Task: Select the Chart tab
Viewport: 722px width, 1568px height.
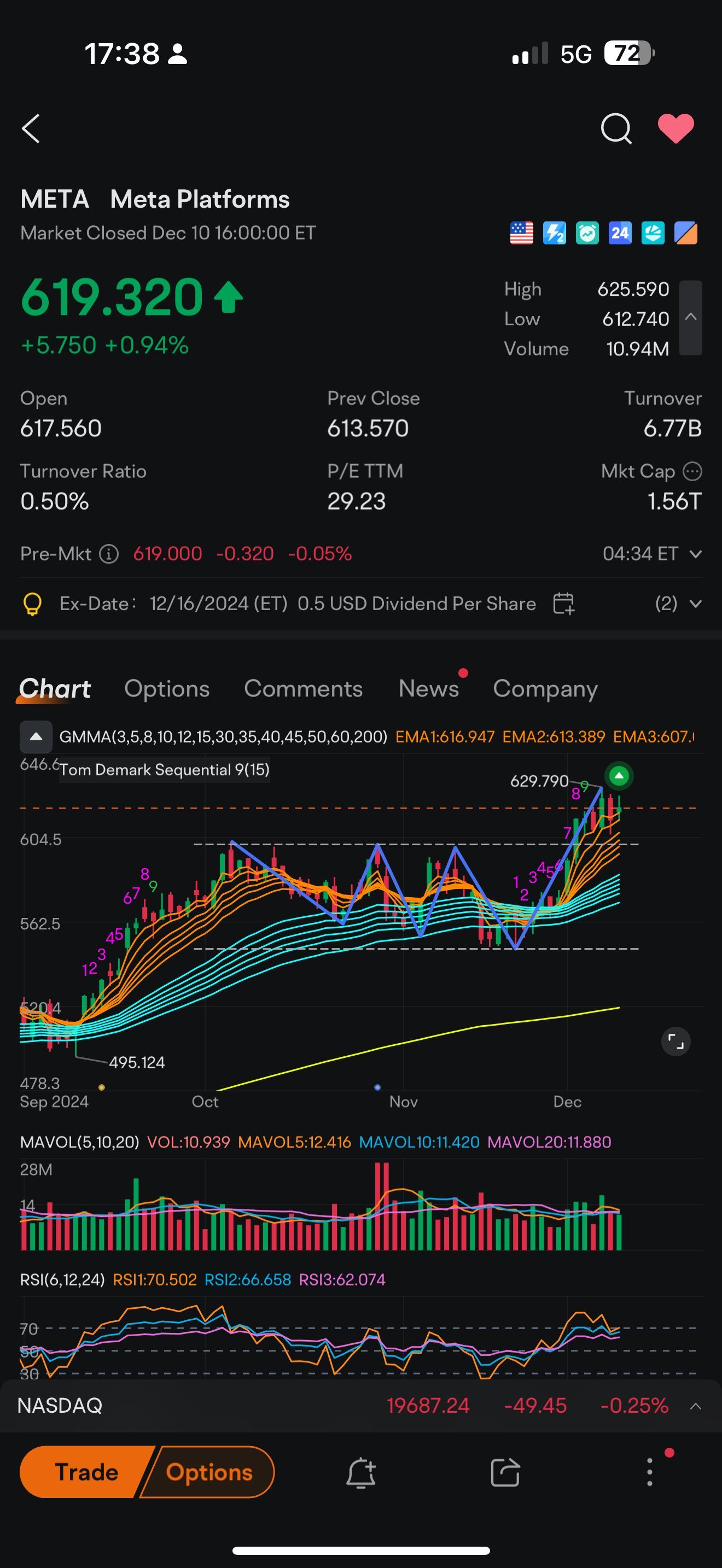Action: [x=55, y=688]
